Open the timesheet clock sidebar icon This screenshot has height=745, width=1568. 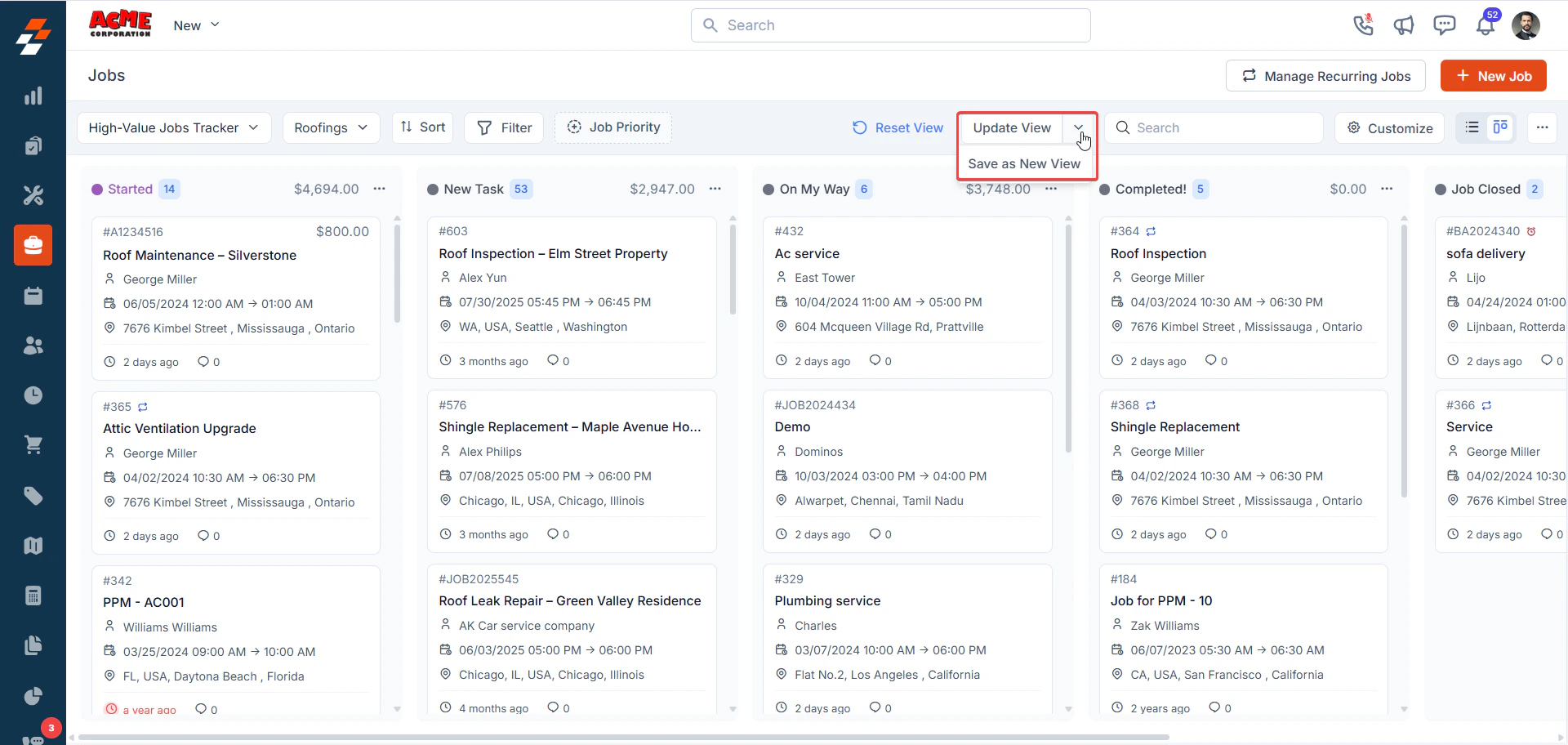click(33, 395)
